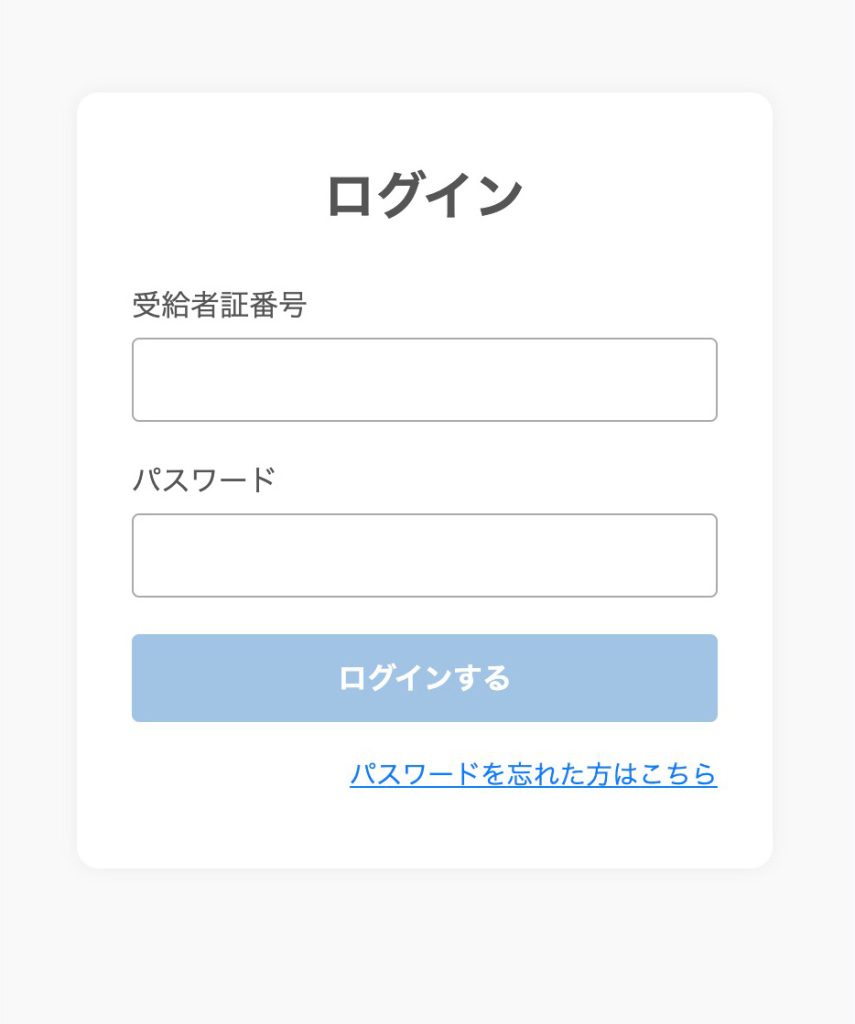Click the パスワード field label
Screen dimensions: 855x1024
[x=203, y=481]
